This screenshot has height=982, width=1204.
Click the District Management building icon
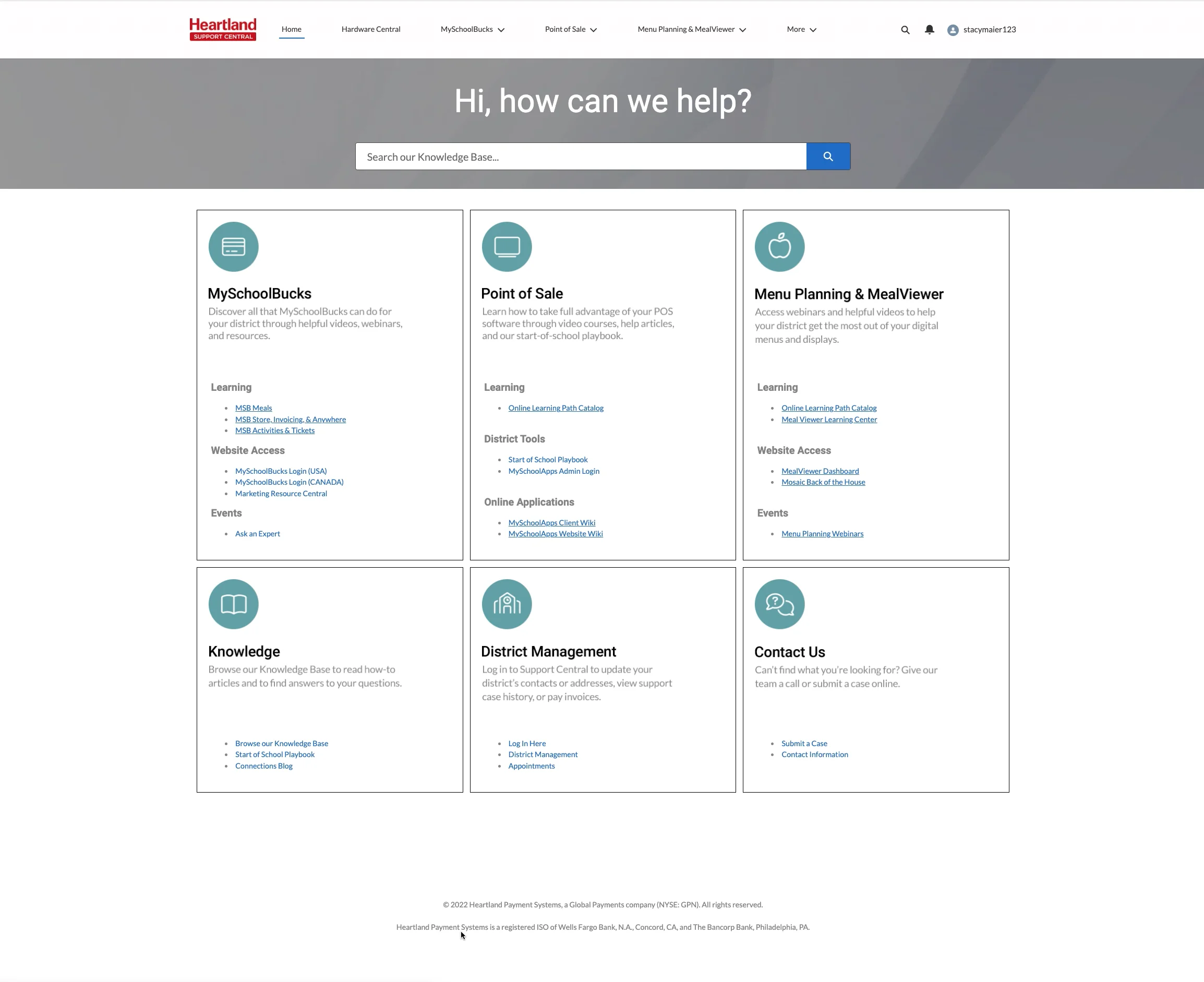[x=506, y=604]
